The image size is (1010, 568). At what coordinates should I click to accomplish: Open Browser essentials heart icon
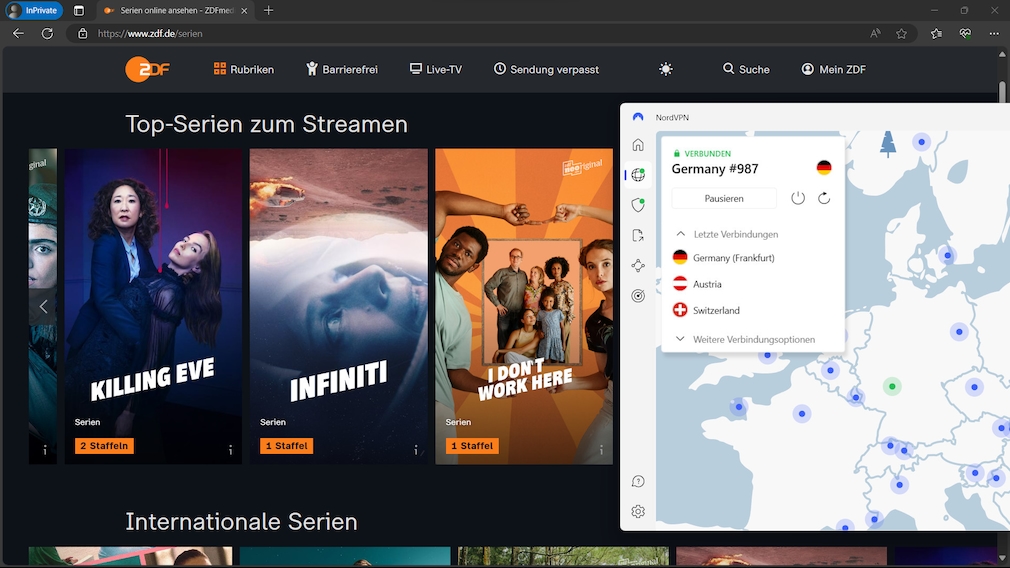pyautogui.click(x=965, y=33)
